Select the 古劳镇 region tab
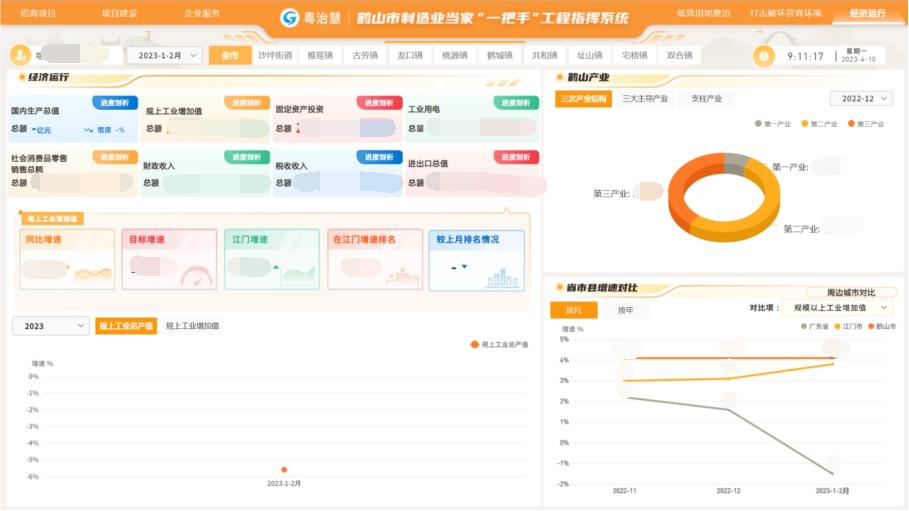The width and height of the screenshot is (909, 511). 365,55
